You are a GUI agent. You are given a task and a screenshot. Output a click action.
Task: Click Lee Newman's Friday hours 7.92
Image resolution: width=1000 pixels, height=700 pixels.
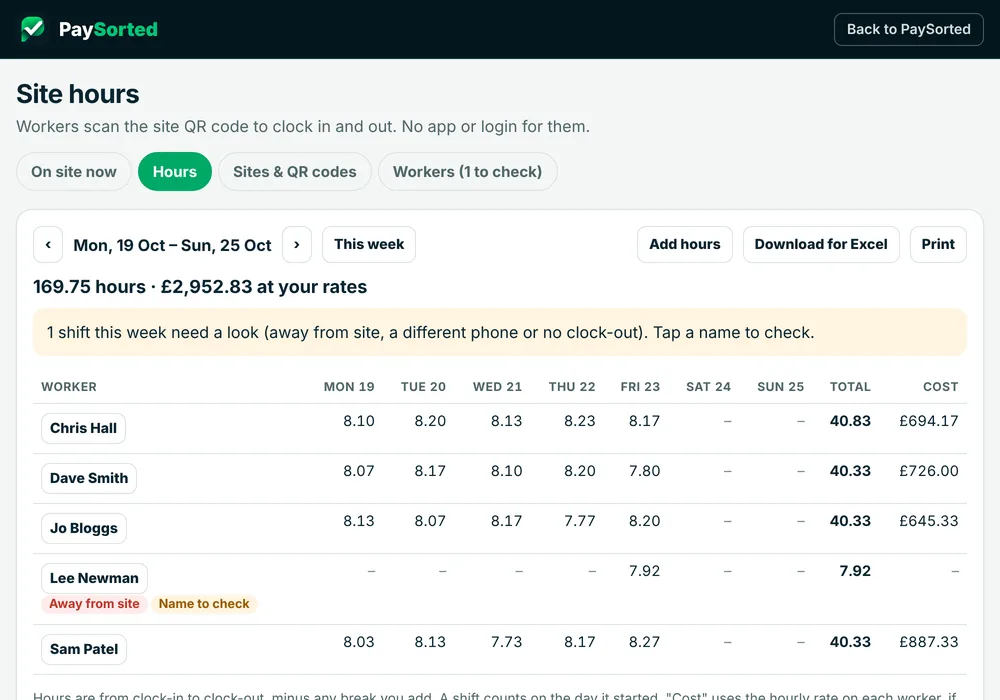644,571
